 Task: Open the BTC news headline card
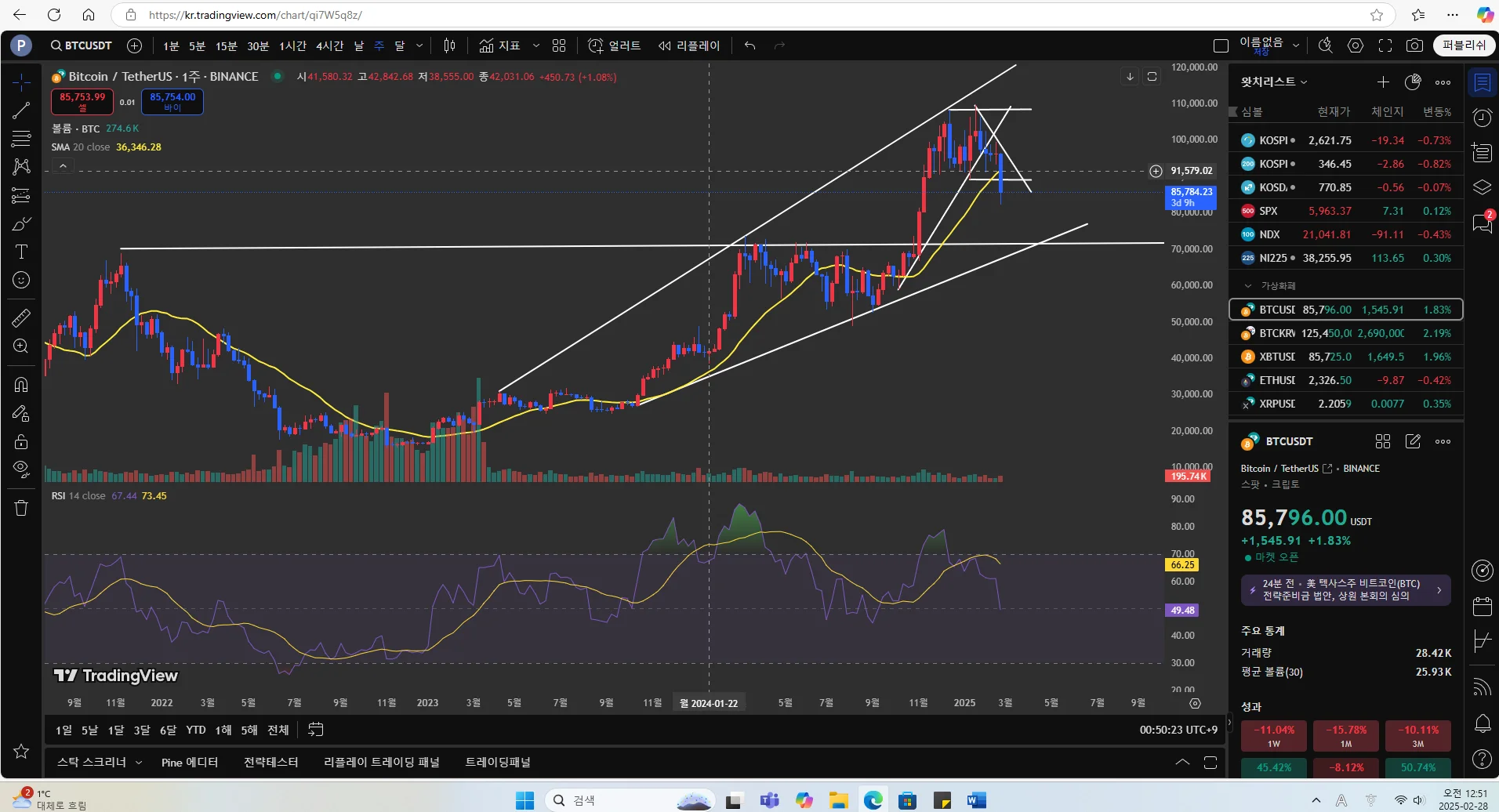[1345, 590]
